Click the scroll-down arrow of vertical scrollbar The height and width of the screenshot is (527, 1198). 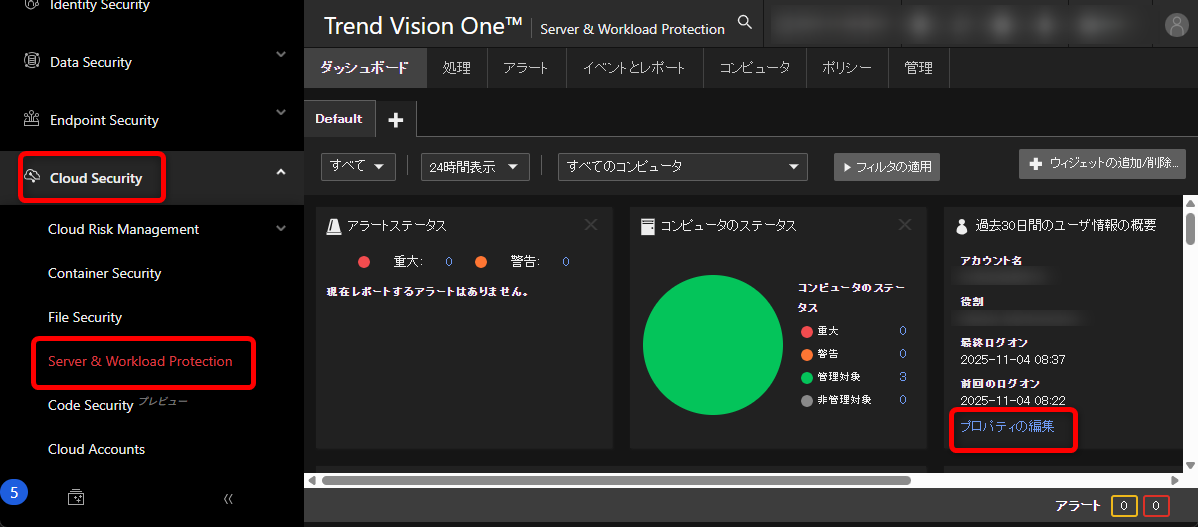1190,465
